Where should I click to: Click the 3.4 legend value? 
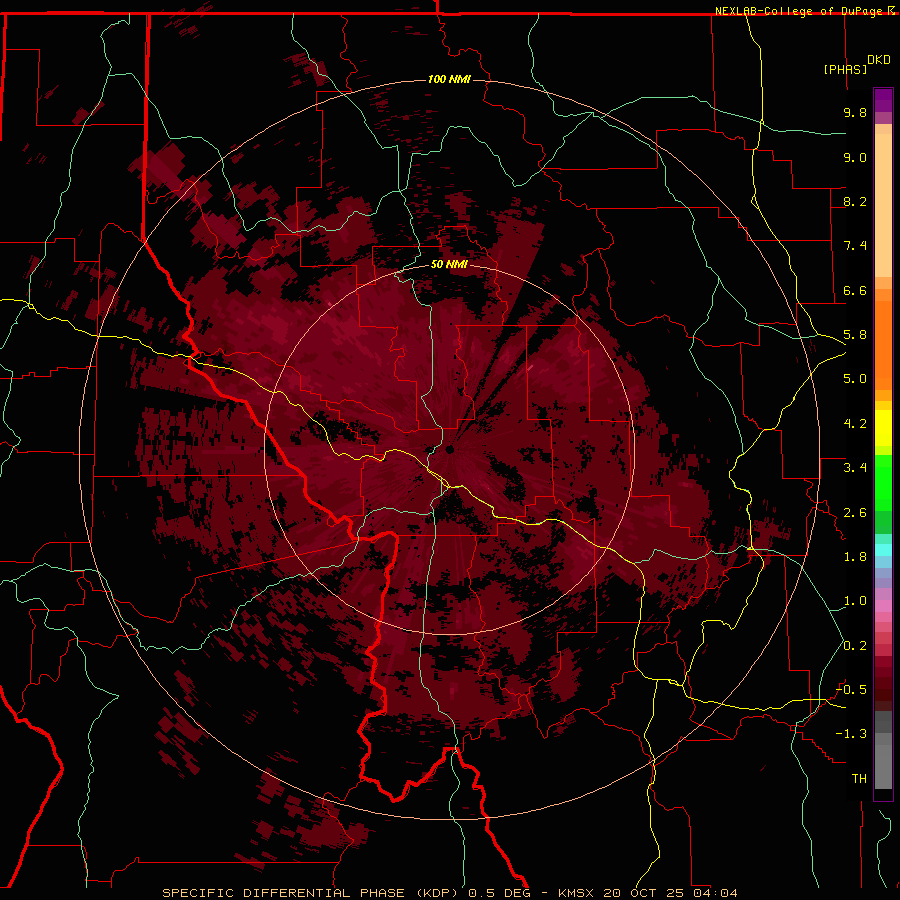point(855,468)
